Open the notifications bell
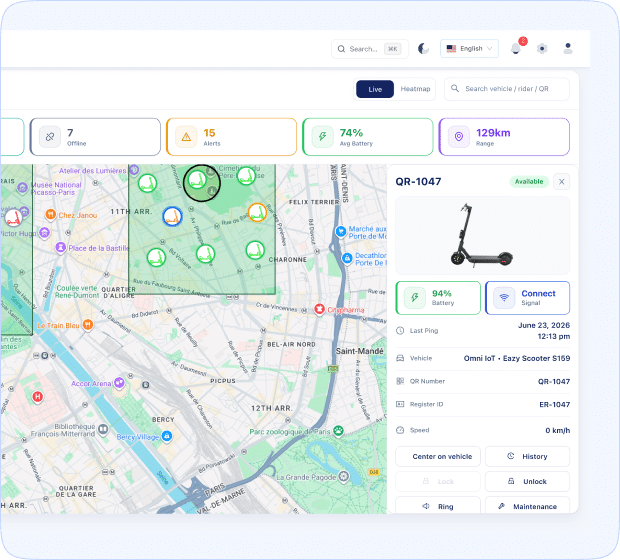Image resolution: width=620 pixels, height=560 pixels. pyautogui.click(x=516, y=49)
